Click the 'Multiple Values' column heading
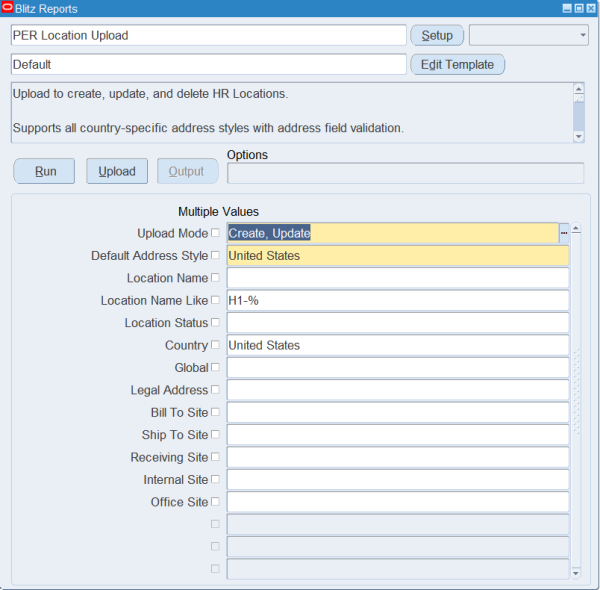This screenshot has width=600, height=590. pos(218,212)
